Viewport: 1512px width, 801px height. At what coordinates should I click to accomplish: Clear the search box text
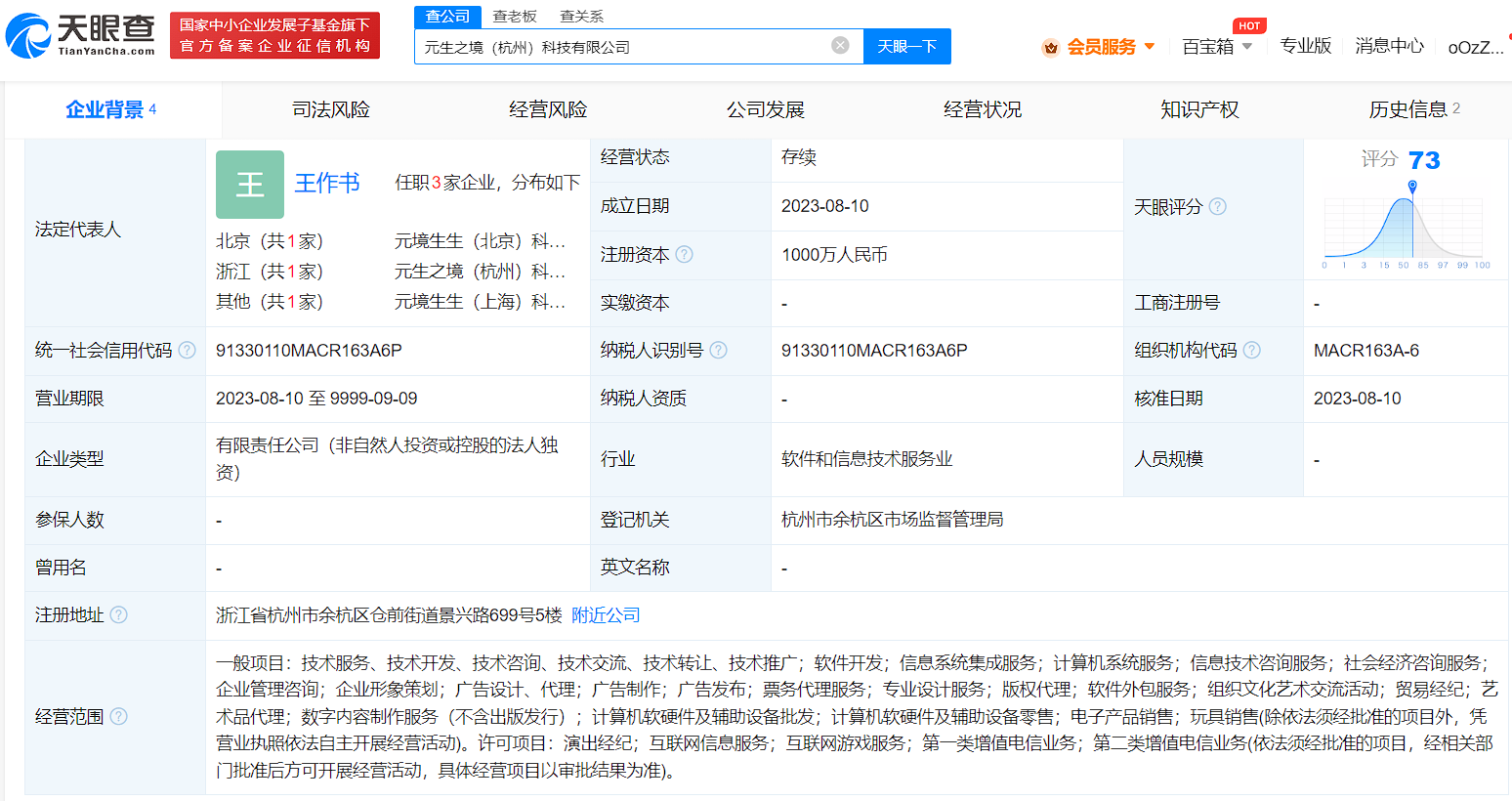[840, 45]
